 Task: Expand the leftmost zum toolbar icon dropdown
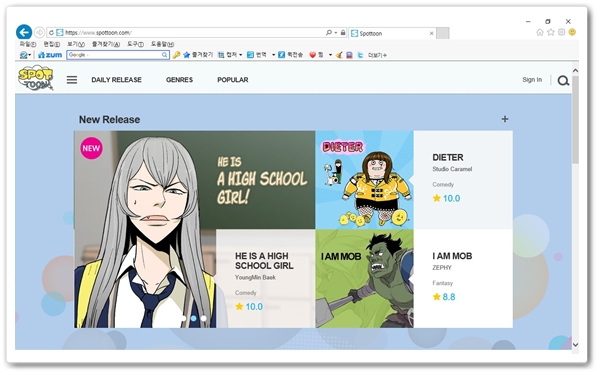tap(30, 55)
